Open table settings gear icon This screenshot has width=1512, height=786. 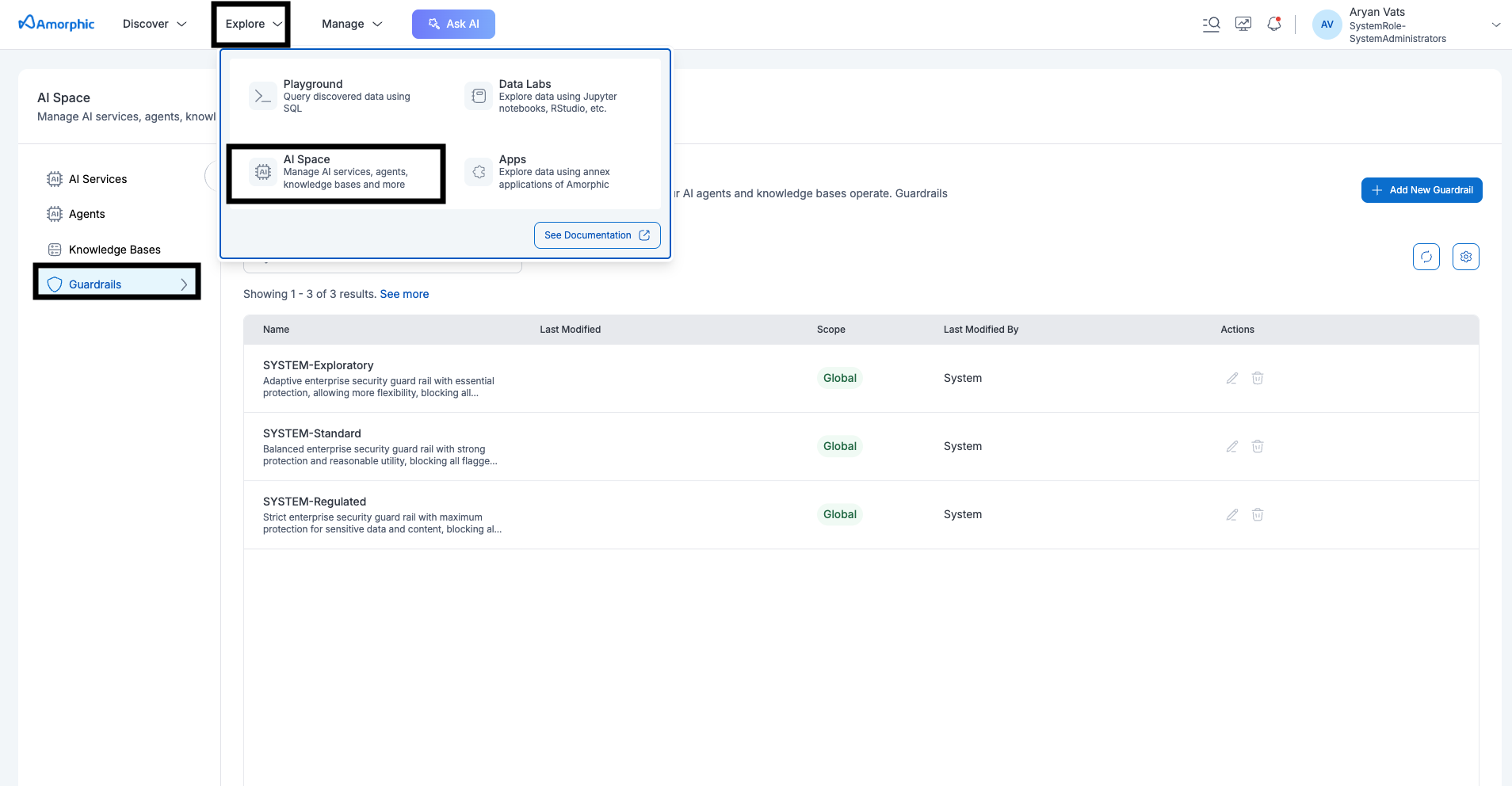click(x=1465, y=257)
